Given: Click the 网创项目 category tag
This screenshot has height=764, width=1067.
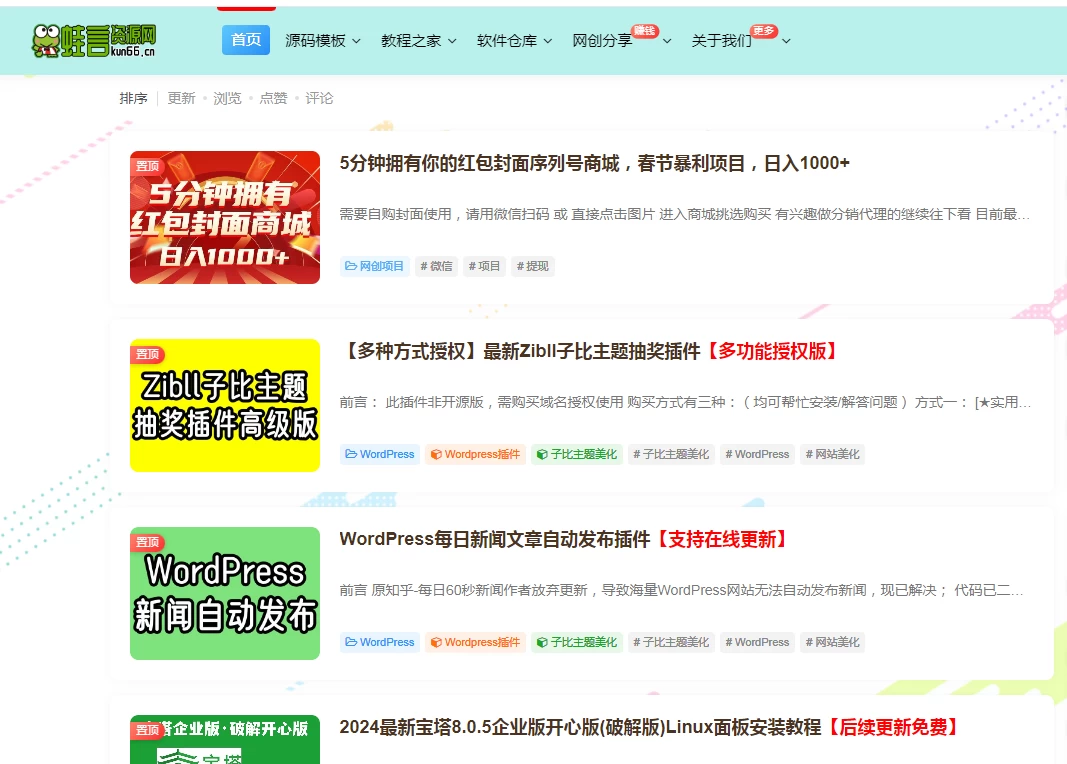Looking at the screenshot, I should [x=374, y=266].
